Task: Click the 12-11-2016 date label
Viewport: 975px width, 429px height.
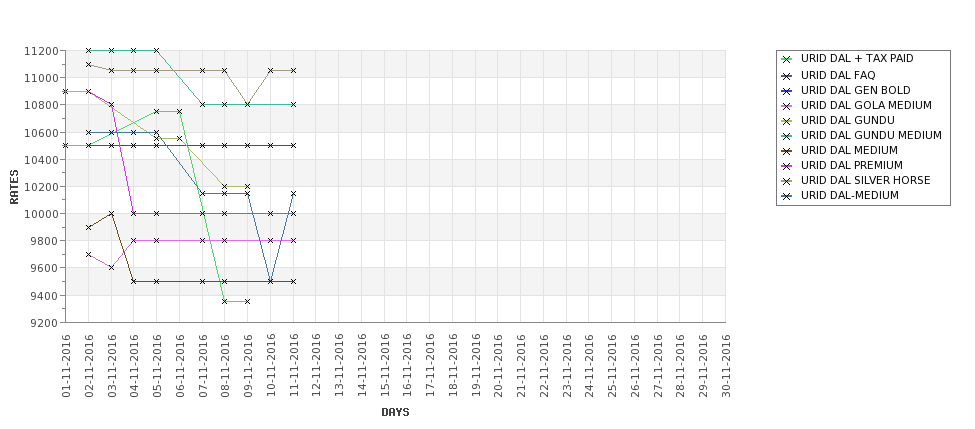Action: (x=316, y=366)
